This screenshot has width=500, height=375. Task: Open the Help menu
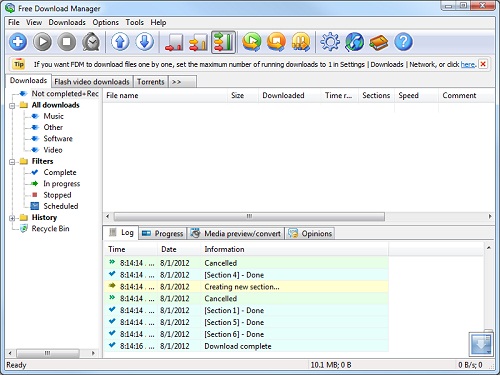[x=158, y=22]
